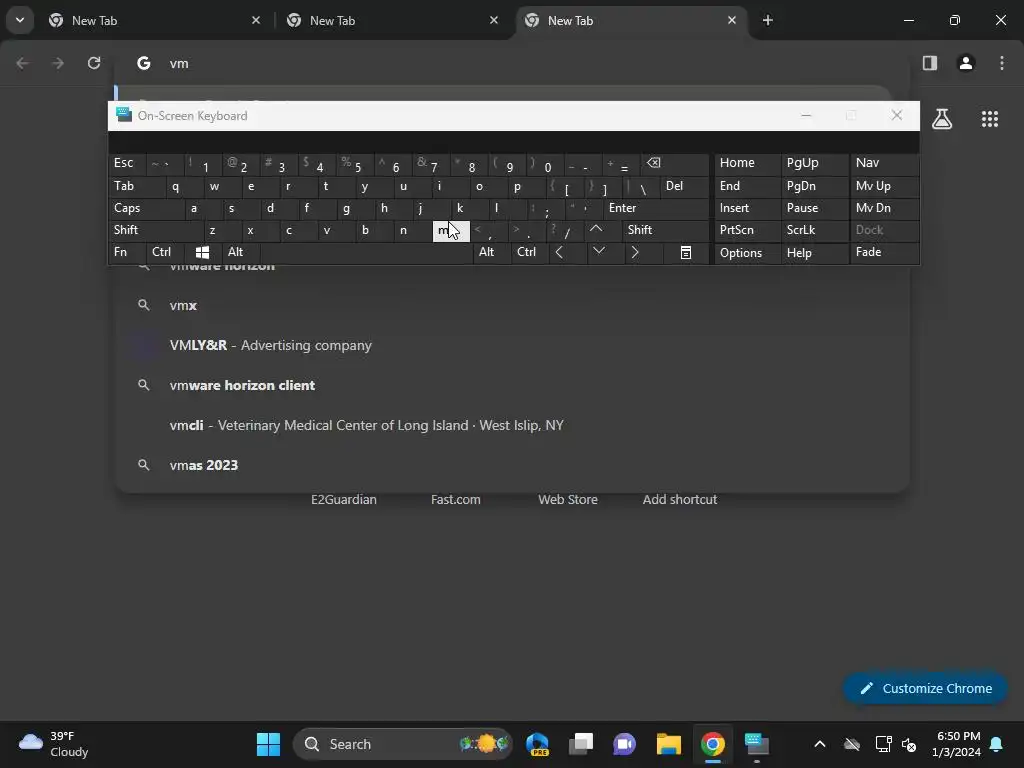The height and width of the screenshot is (768, 1024).
Task: Open Chrome side panel icon
Action: click(930, 63)
